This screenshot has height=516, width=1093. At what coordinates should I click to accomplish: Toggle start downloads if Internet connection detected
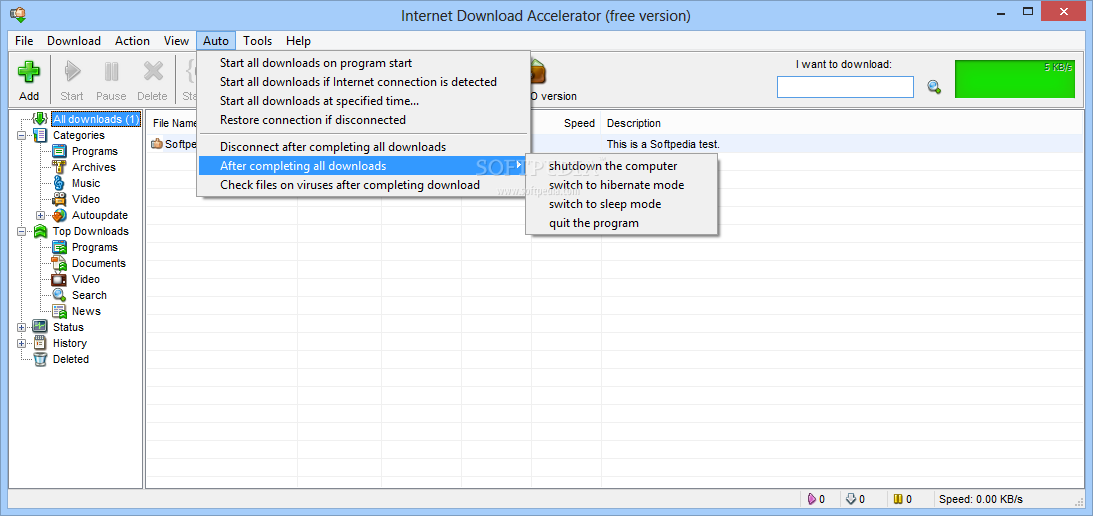(363, 82)
